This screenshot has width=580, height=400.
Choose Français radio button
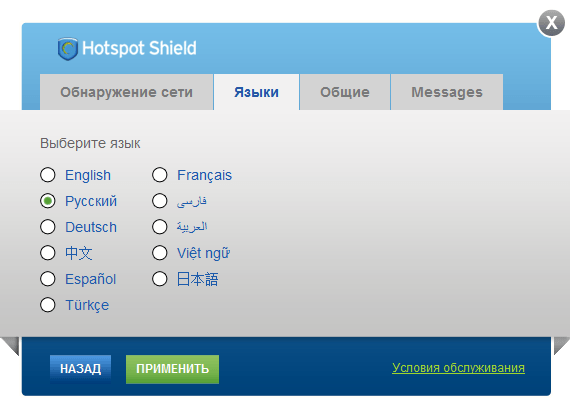pyautogui.click(x=160, y=175)
